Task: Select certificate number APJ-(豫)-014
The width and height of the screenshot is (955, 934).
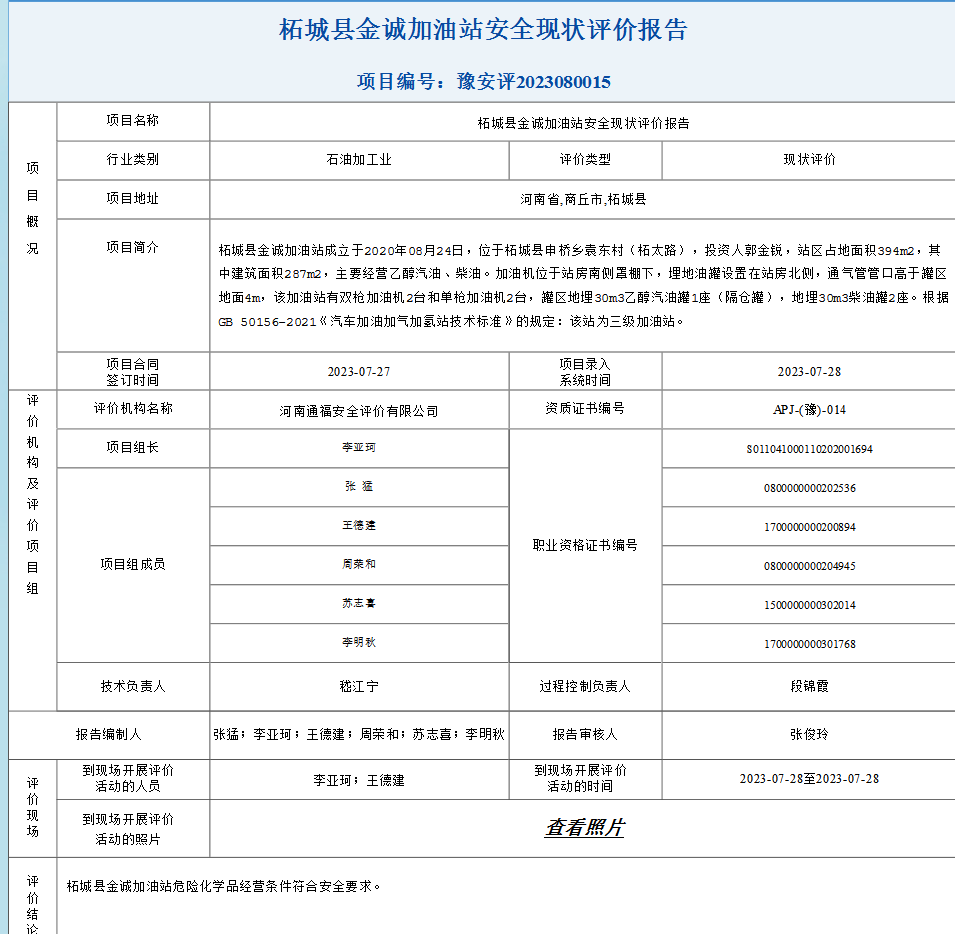Action: click(809, 410)
